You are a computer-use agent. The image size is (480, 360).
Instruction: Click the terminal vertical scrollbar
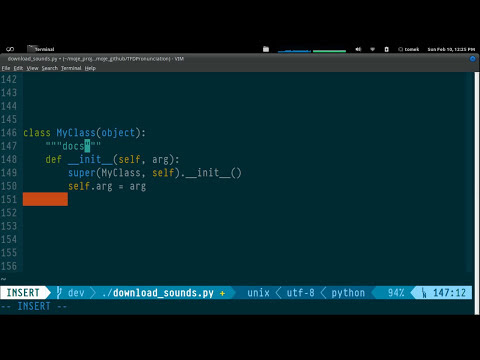[x=477, y=193]
